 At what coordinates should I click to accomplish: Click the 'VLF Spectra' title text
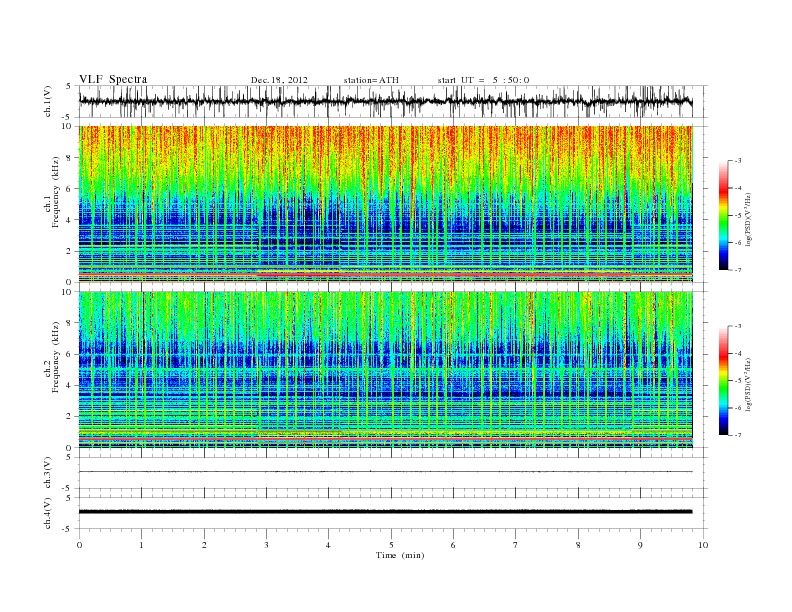[x=113, y=79]
